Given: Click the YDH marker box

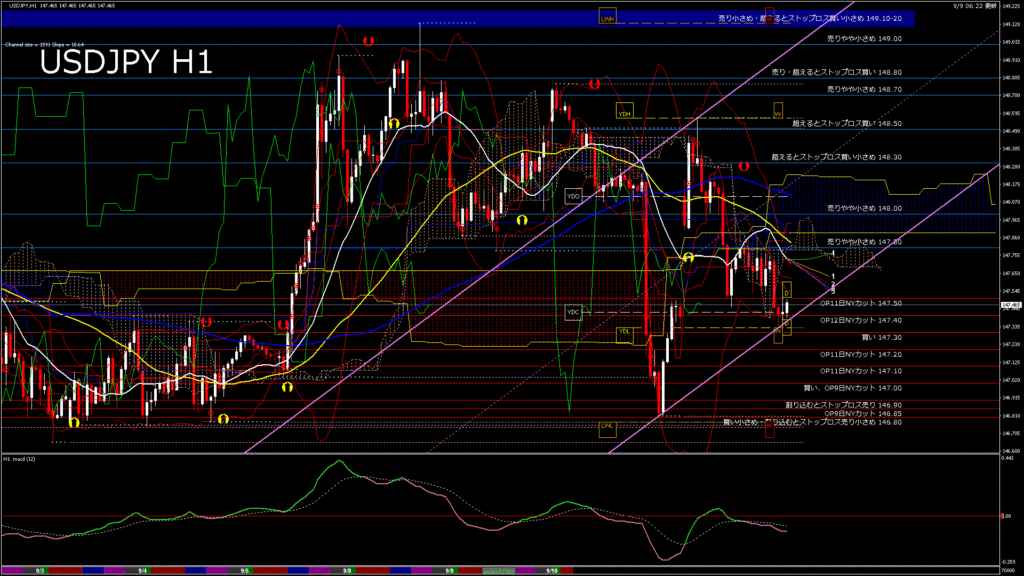Looking at the screenshot, I should (x=624, y=112).
